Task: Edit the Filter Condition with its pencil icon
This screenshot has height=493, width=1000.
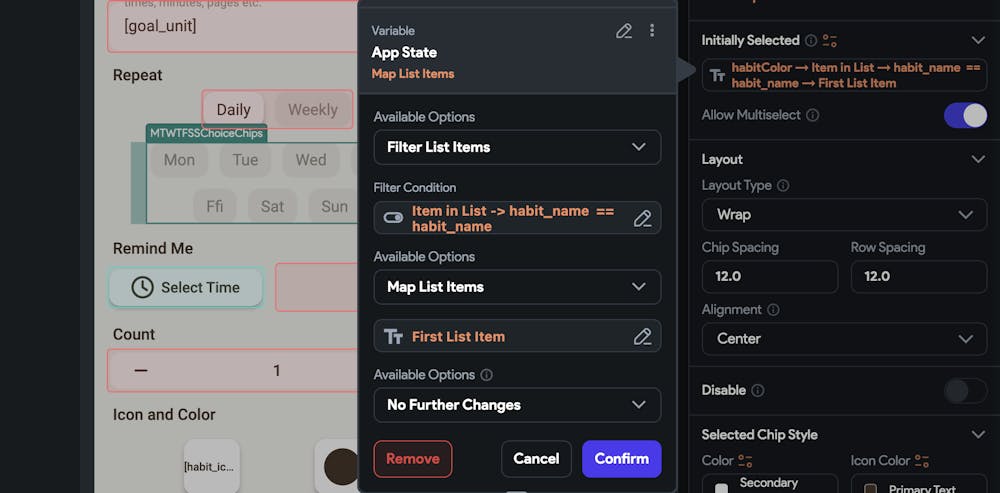Action: pos(643,218)
